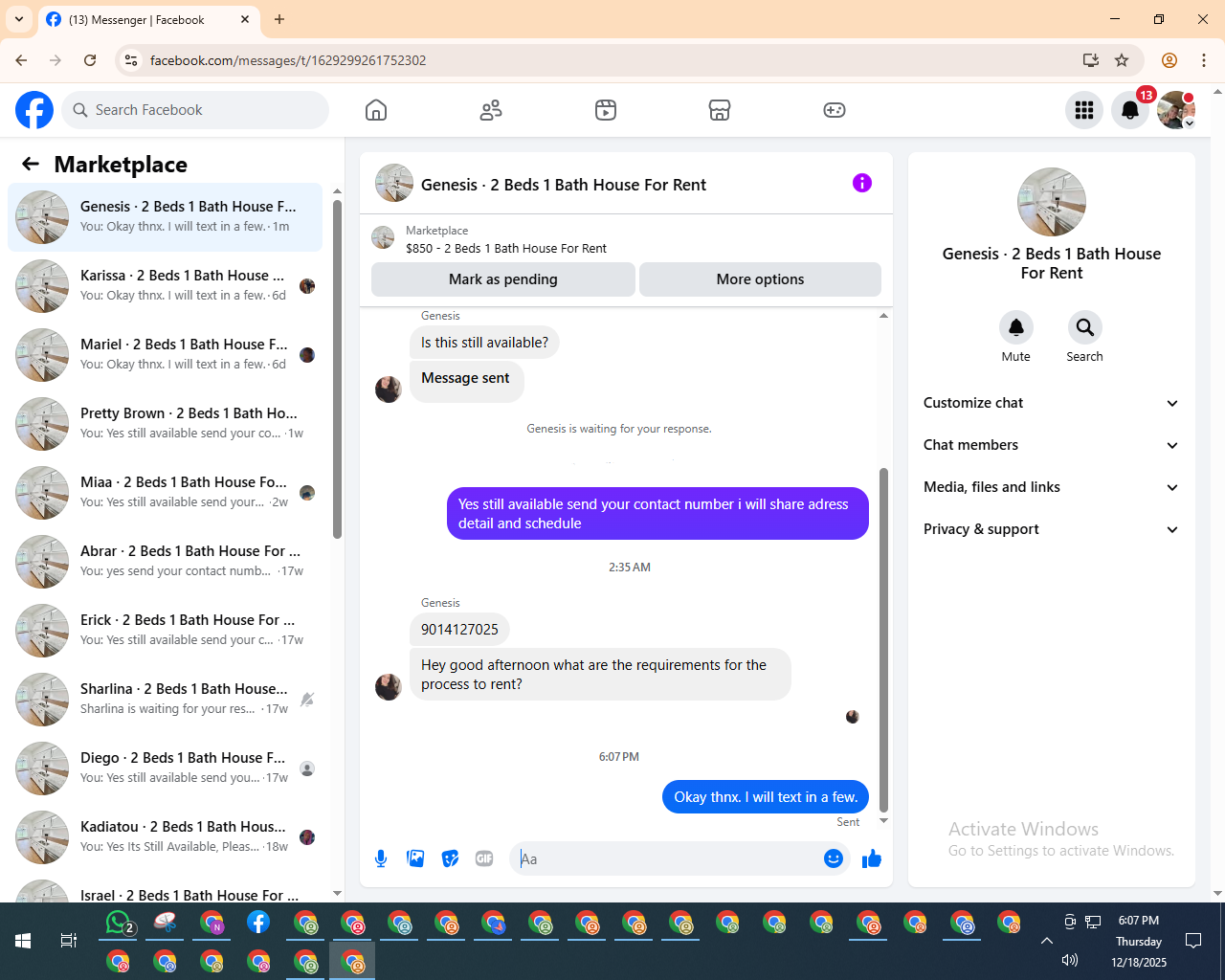Click the 9014127025 message bubble

(459, 630)
